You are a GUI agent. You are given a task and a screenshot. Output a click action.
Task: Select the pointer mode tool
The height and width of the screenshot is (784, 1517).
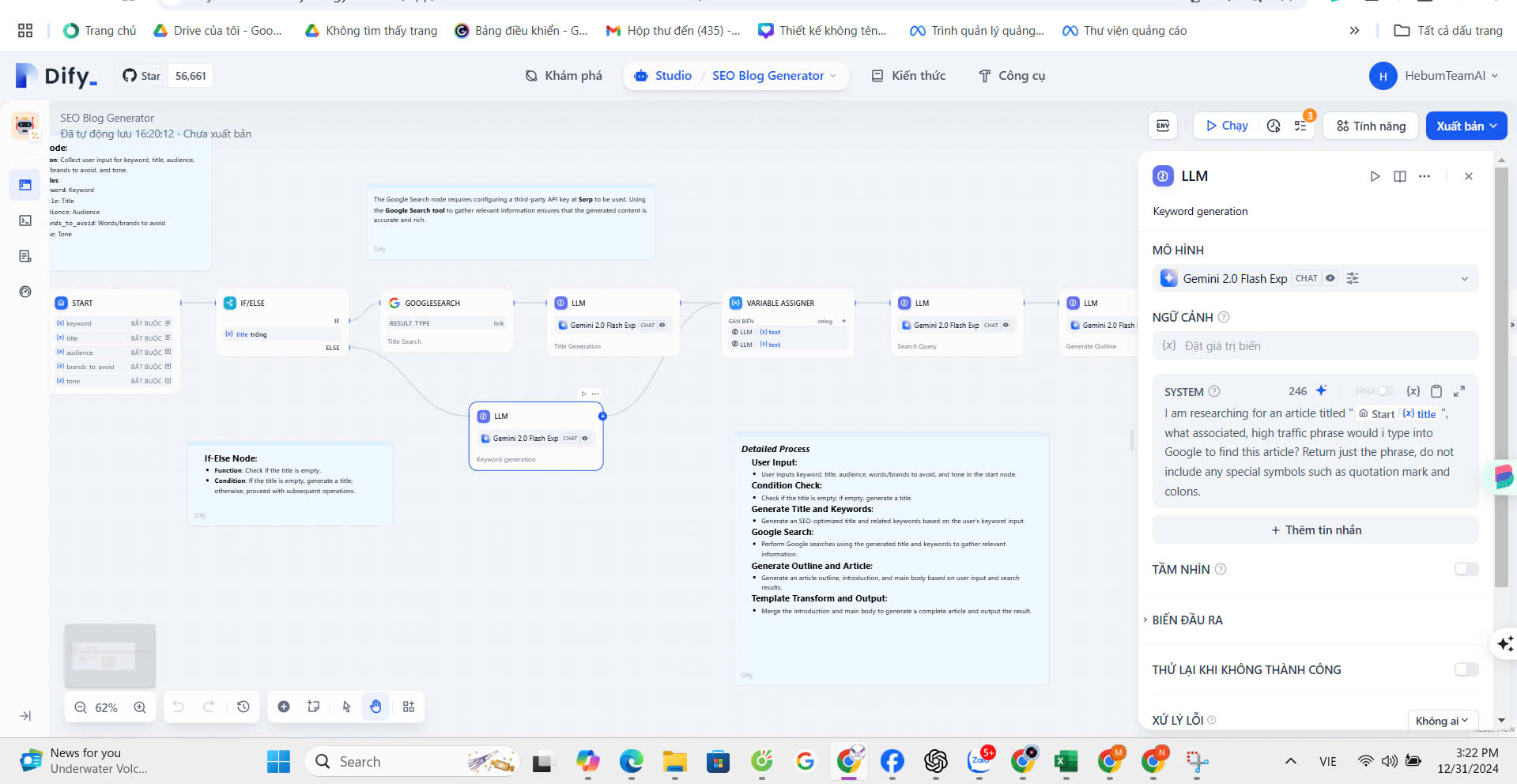(346, 707)
